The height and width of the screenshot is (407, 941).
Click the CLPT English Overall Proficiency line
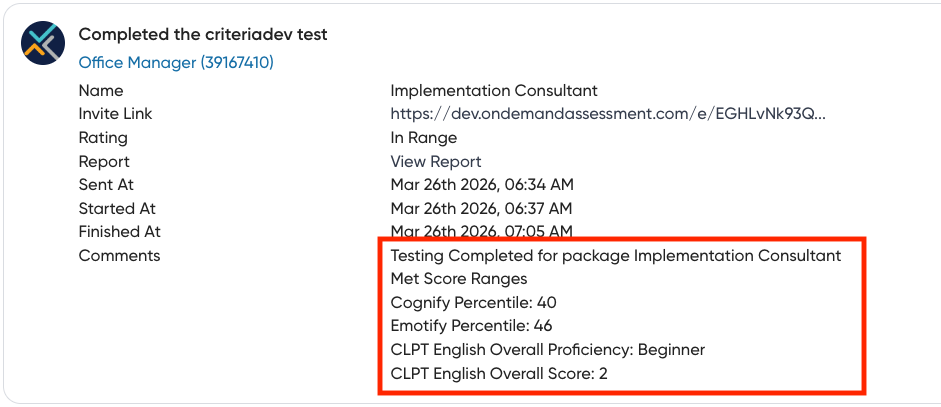tap(548, 350)
